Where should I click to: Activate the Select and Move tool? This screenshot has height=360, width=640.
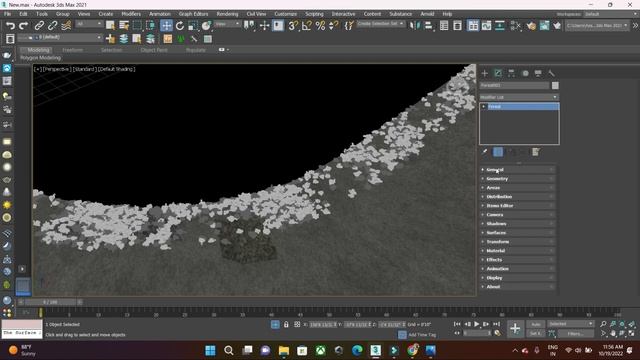(166, 26)
